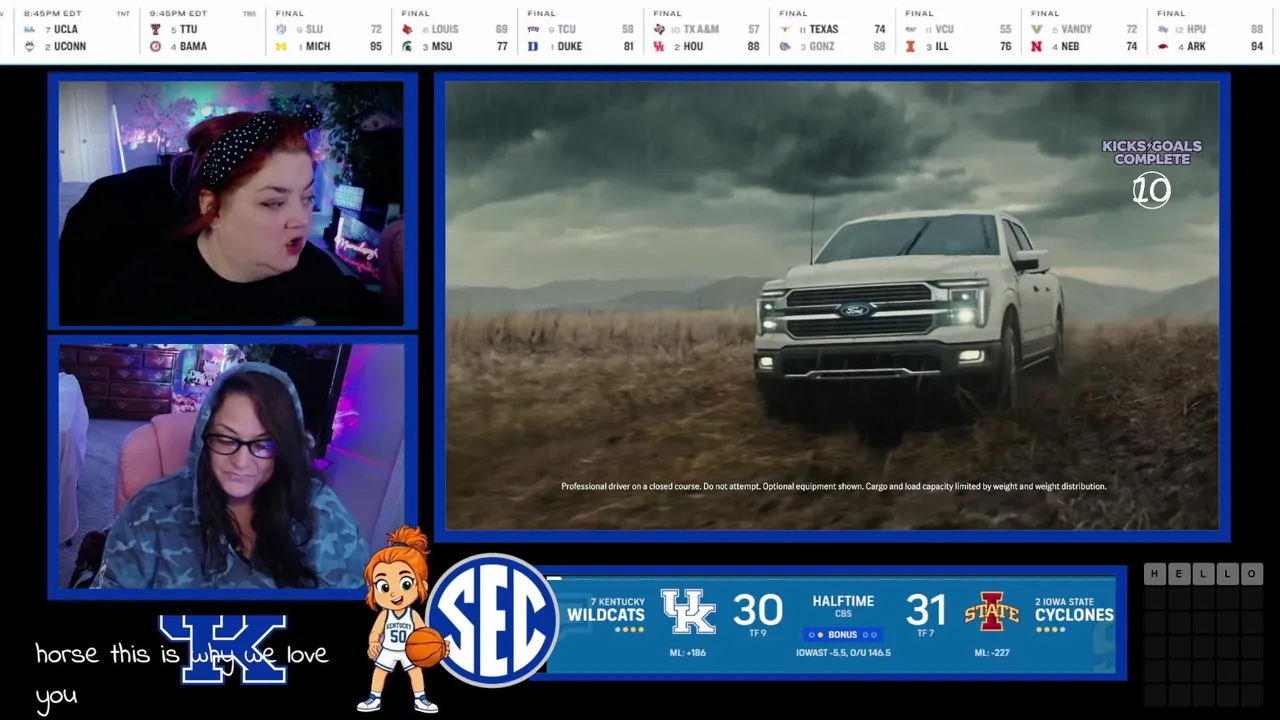
Task: Click the BAMA team logo in the ticker
Action: [155, 47]
